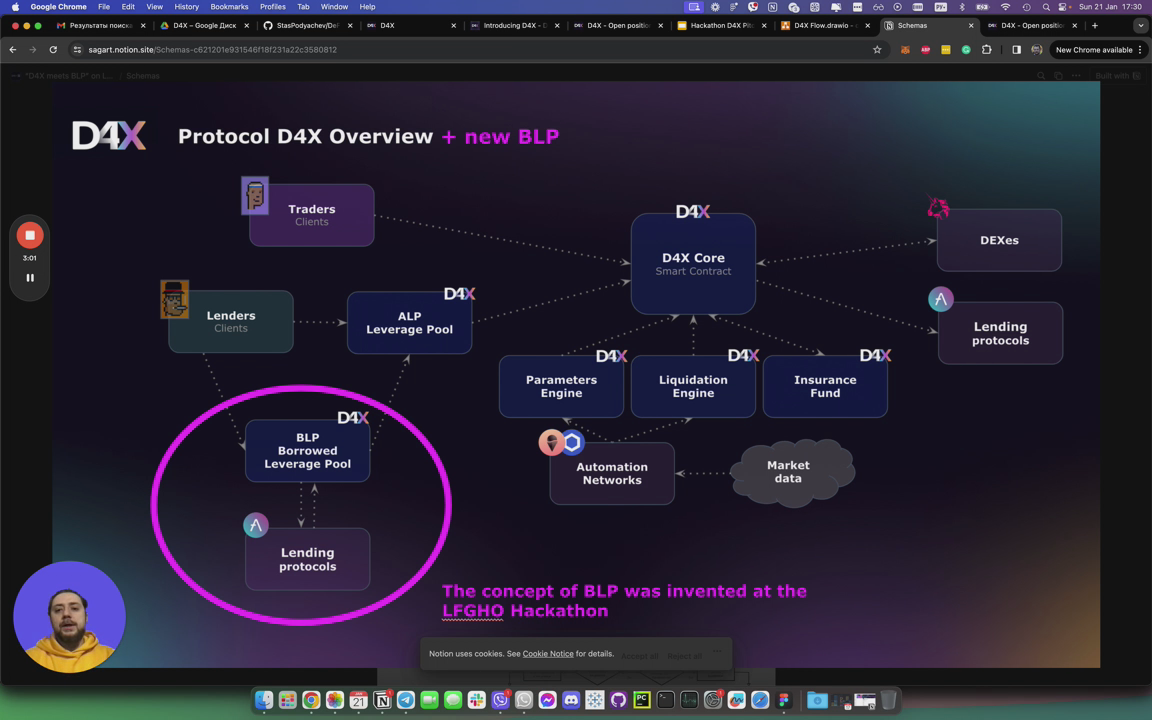
Task: Open Messenger from the Dock
Action: tap(547, 700)
